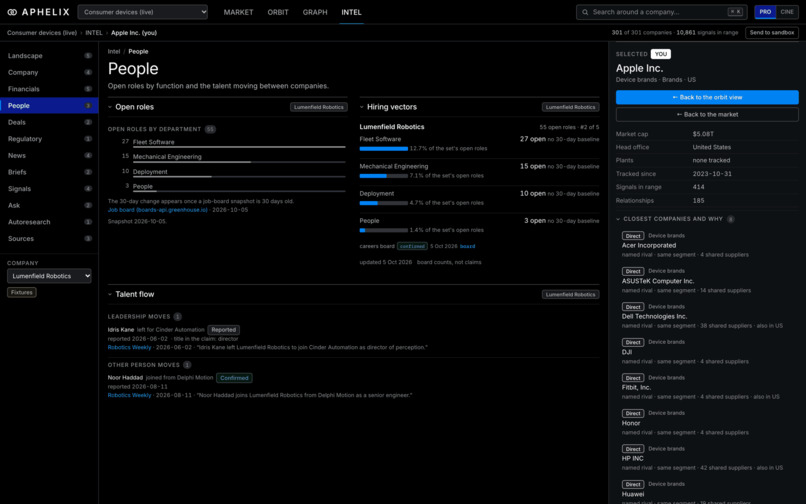Collapse Closest companies and why section
Image resolution: width=806 pixels, height=504 pixels.
[618, 219]
